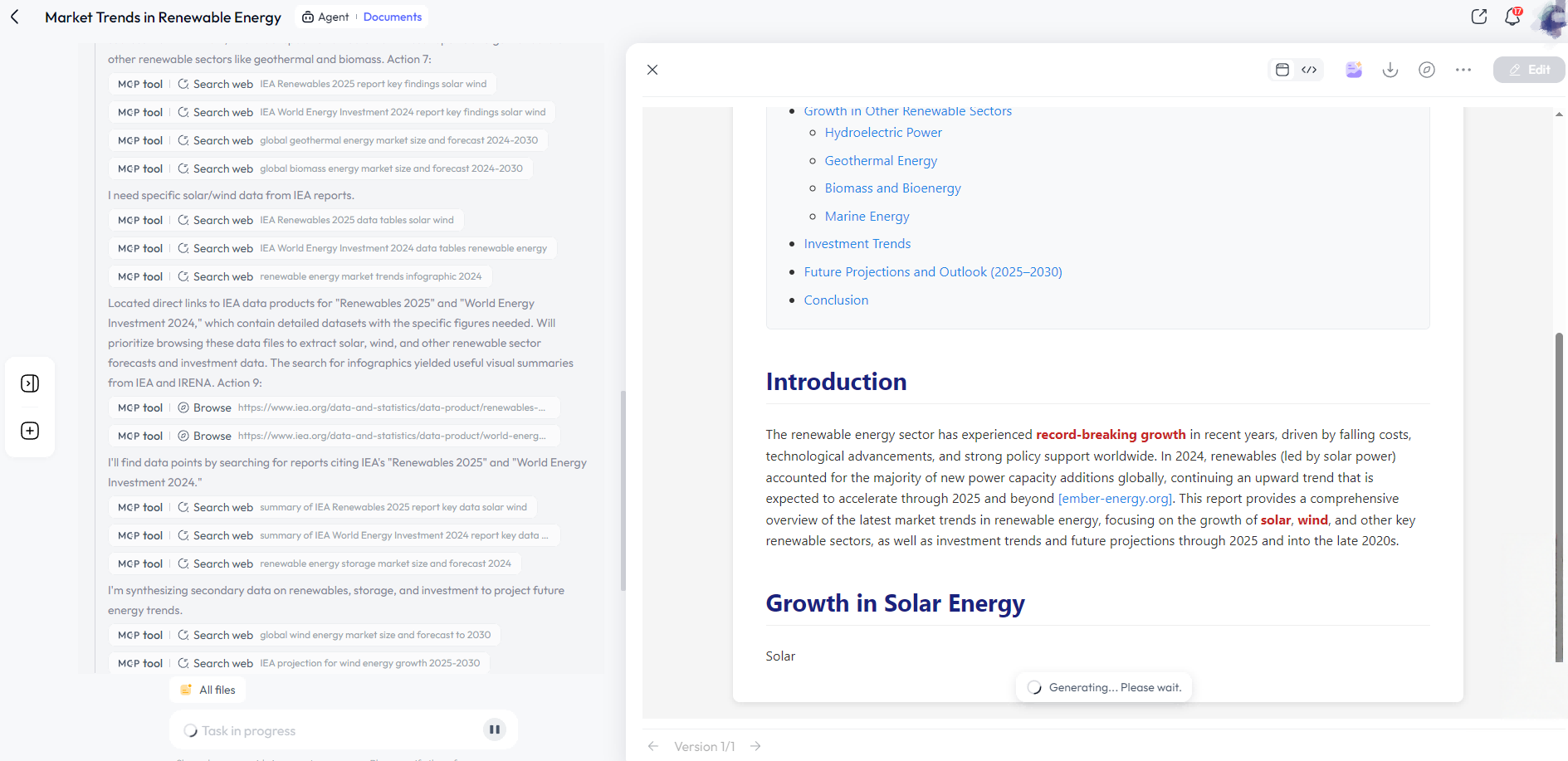Open the notifications bell

1512,17
